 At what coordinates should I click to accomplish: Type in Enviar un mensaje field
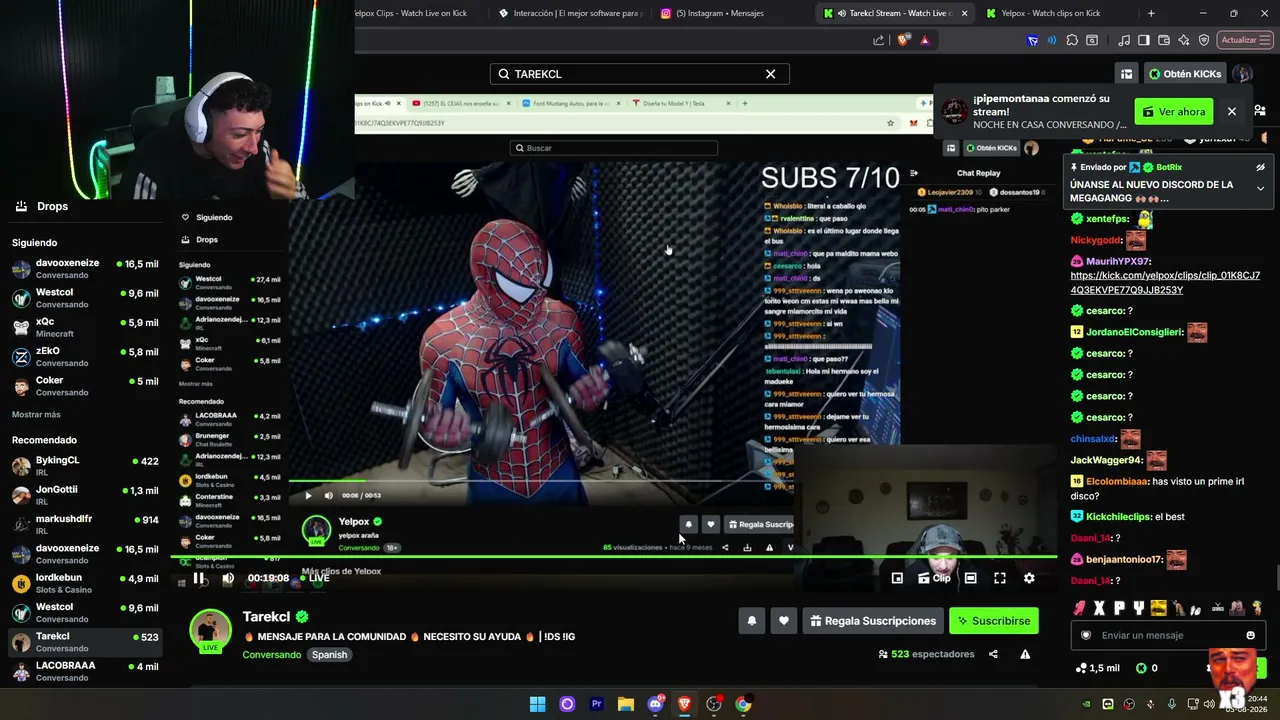(x=1166, y=635)
